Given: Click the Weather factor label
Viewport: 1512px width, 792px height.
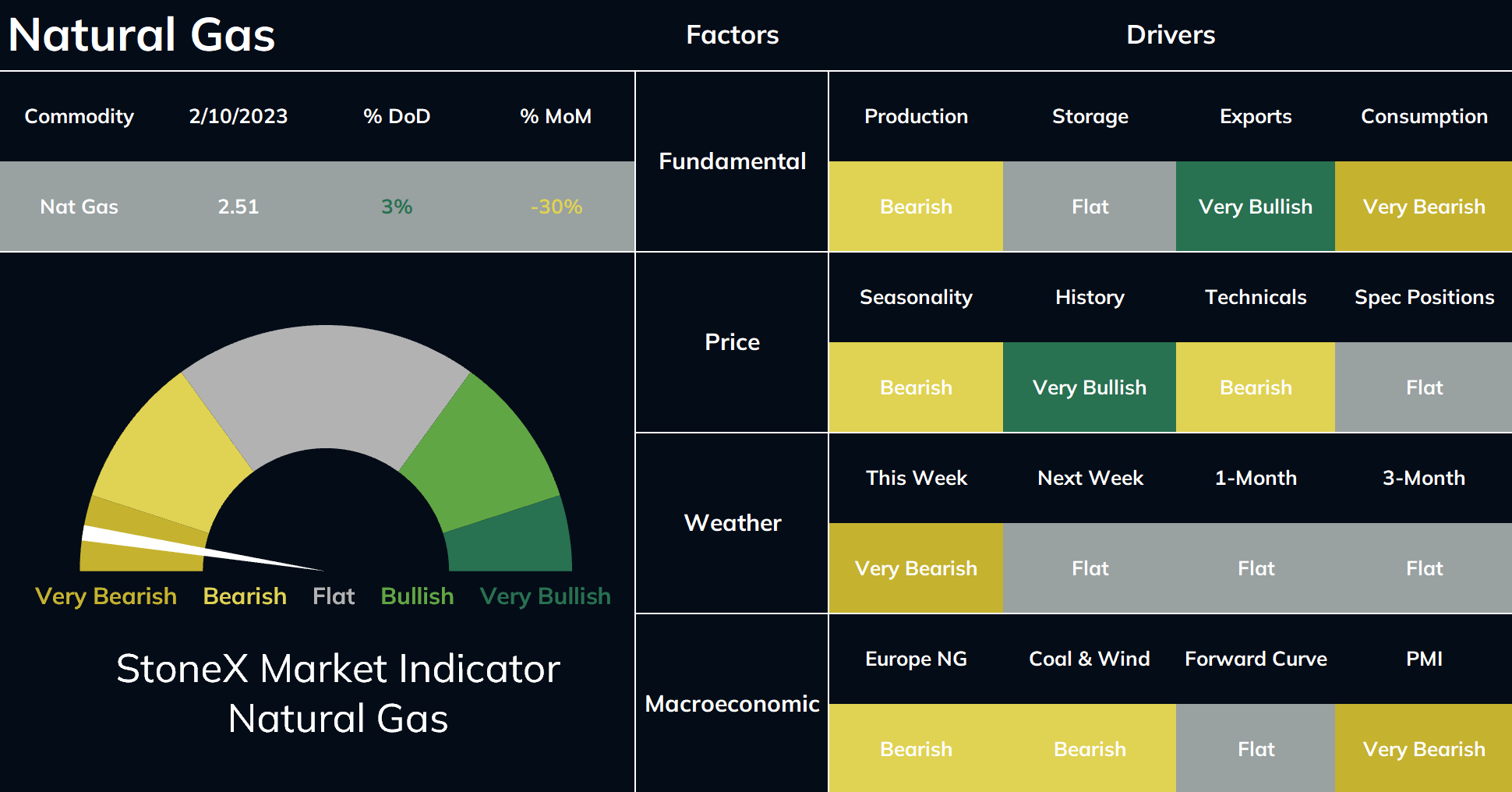Looking at the screenshot, I should [x=732, y=523].
